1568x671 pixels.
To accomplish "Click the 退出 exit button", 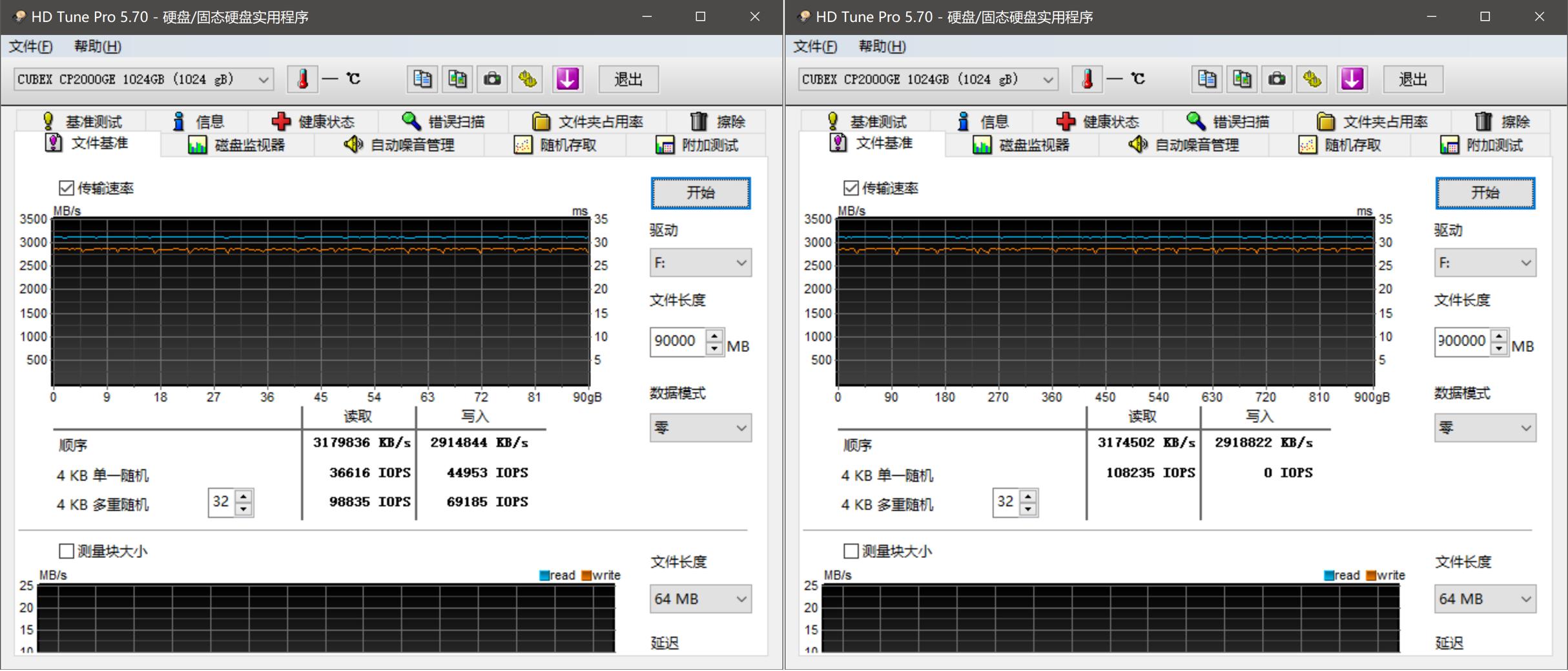I will (628, 79).
